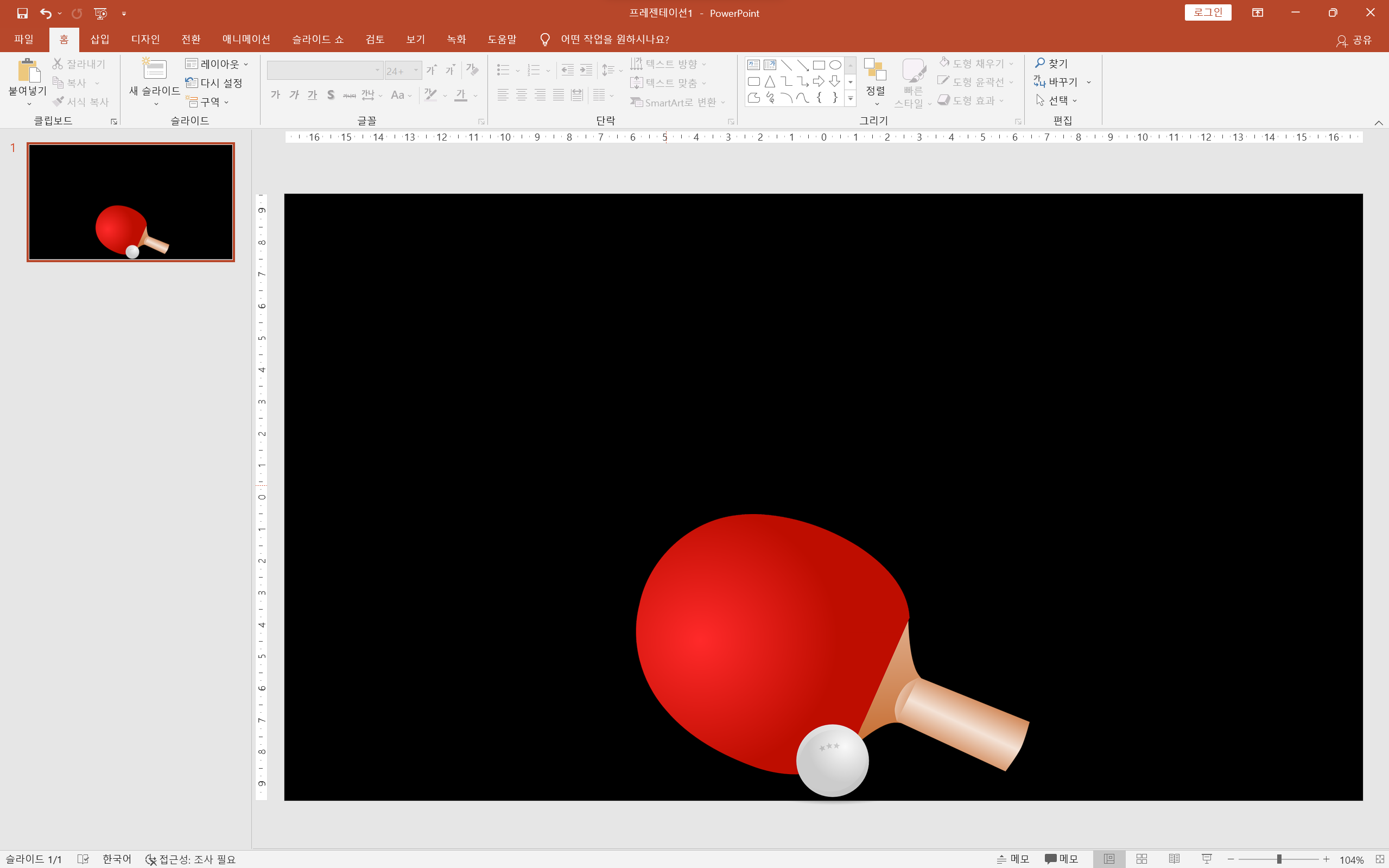Open Find (찾기) magnifier tool
Image resolution: width=1389 pixels, height=868 pixels.
point(1051,63)
